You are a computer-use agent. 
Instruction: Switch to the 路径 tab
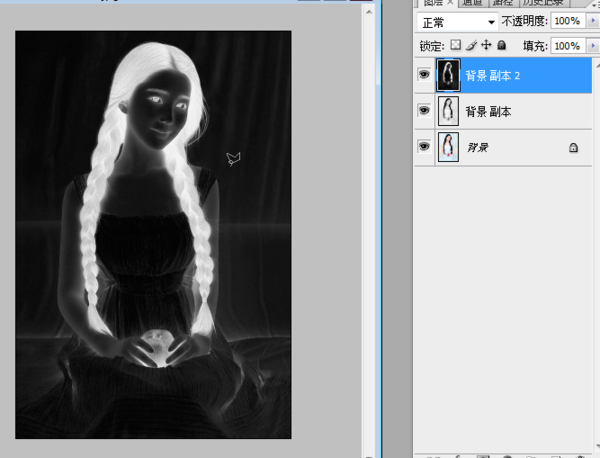click(x=503, y=3)
